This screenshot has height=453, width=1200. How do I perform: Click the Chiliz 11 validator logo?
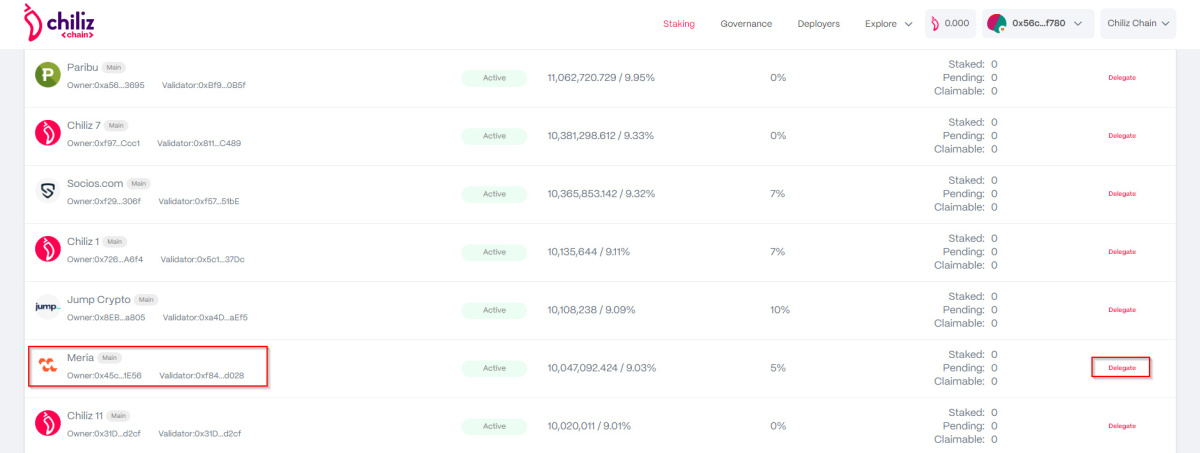[48, 424]
